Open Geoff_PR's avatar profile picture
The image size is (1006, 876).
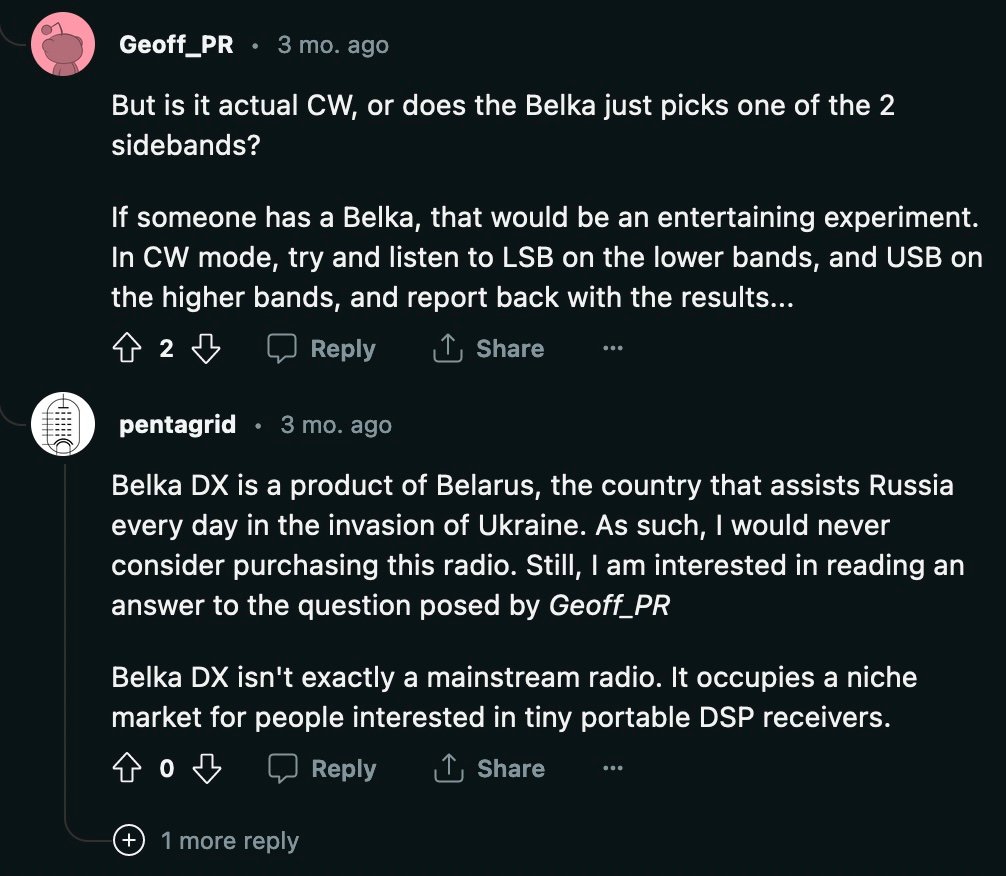63,45
